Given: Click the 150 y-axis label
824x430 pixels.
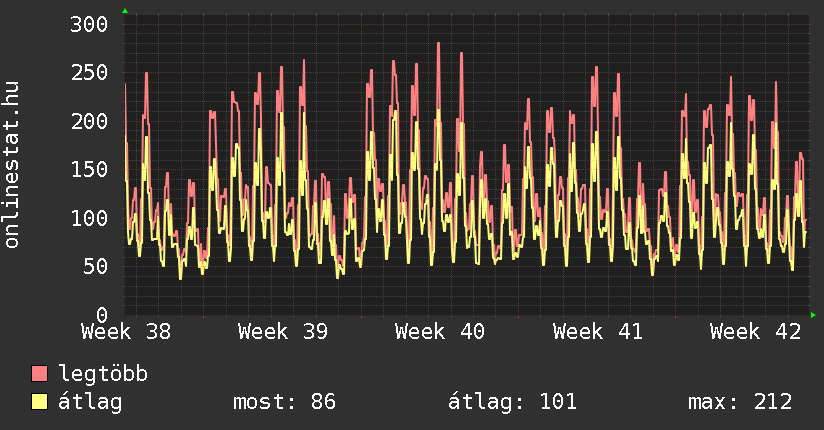Looking at the screenshot, I should pyautogui.click(x=89, y=169).
